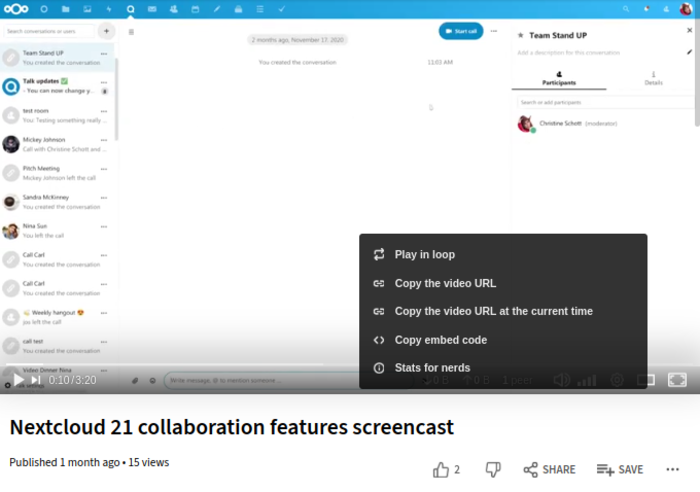This screenshot has height=492, width=700.
Task: Open the contacts menu icon in Nextcloud header
Action: tap(666, 9)
